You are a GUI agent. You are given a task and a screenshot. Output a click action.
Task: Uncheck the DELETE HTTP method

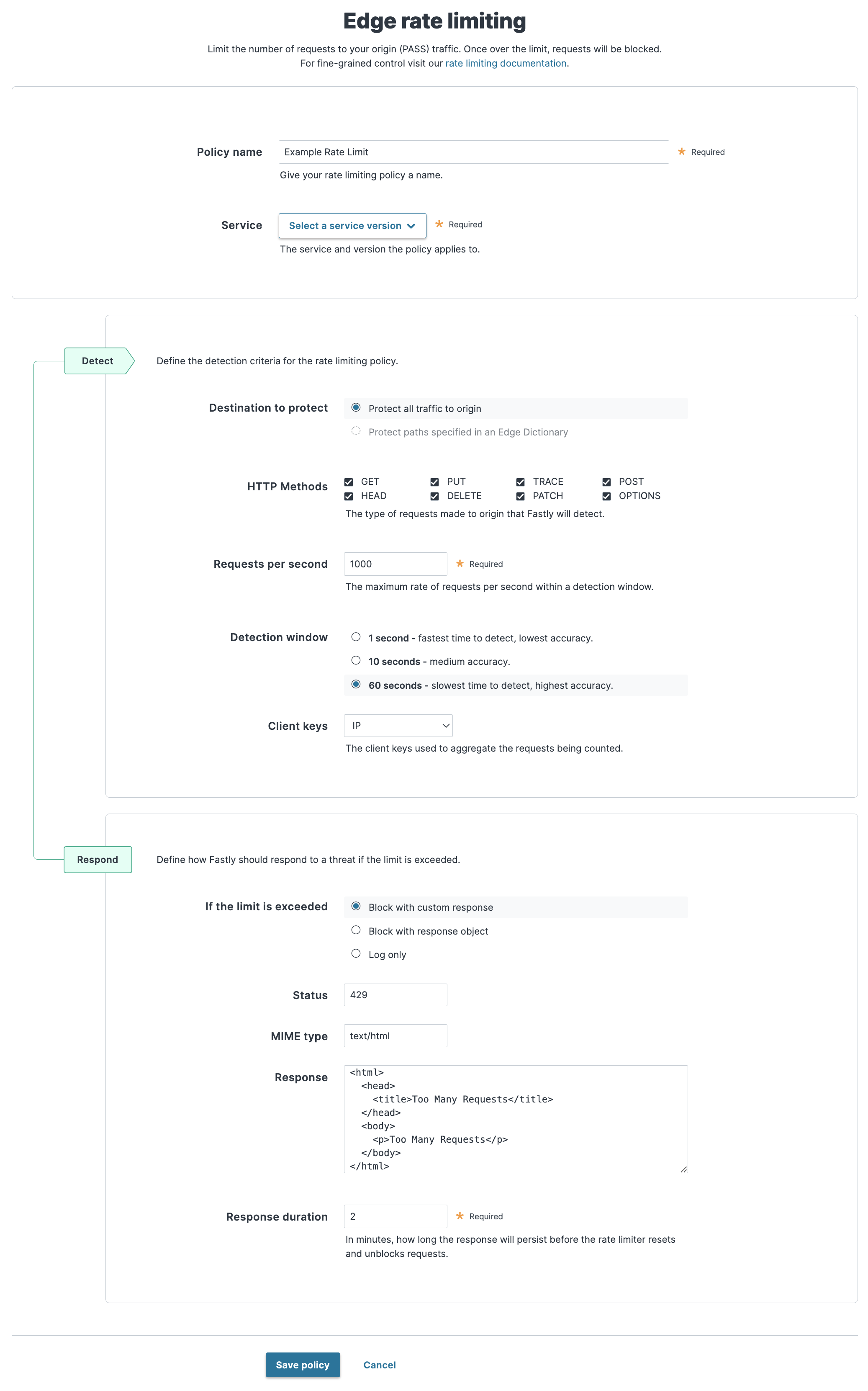coord(434,496)
